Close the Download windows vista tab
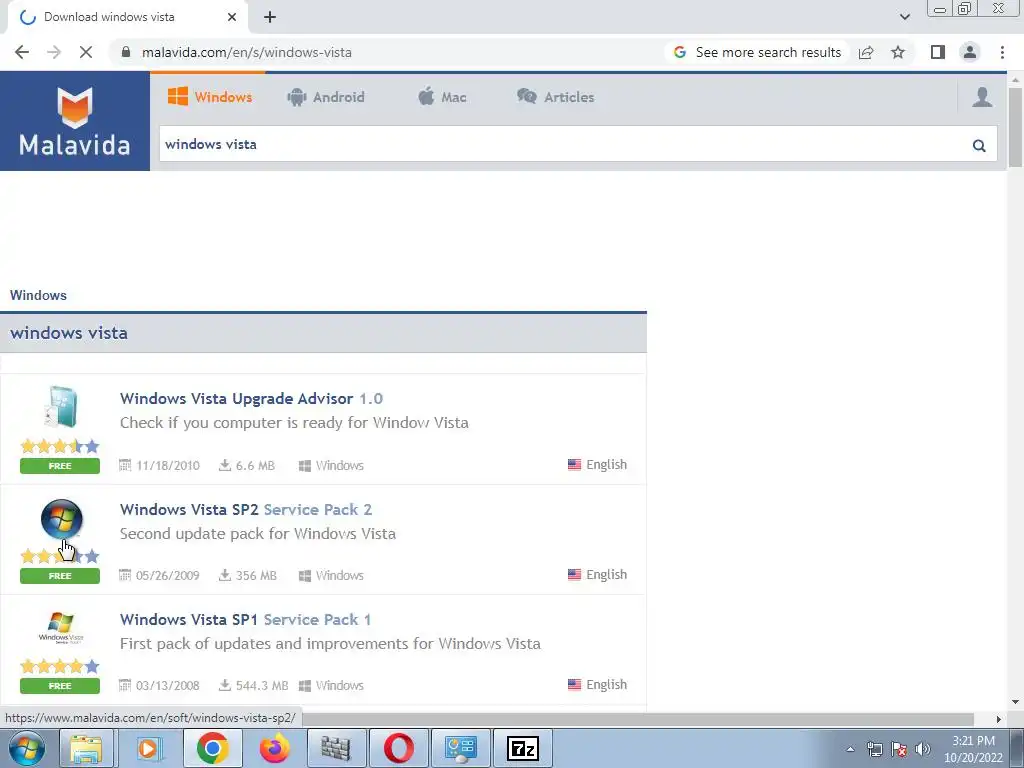 click(231, 17)
